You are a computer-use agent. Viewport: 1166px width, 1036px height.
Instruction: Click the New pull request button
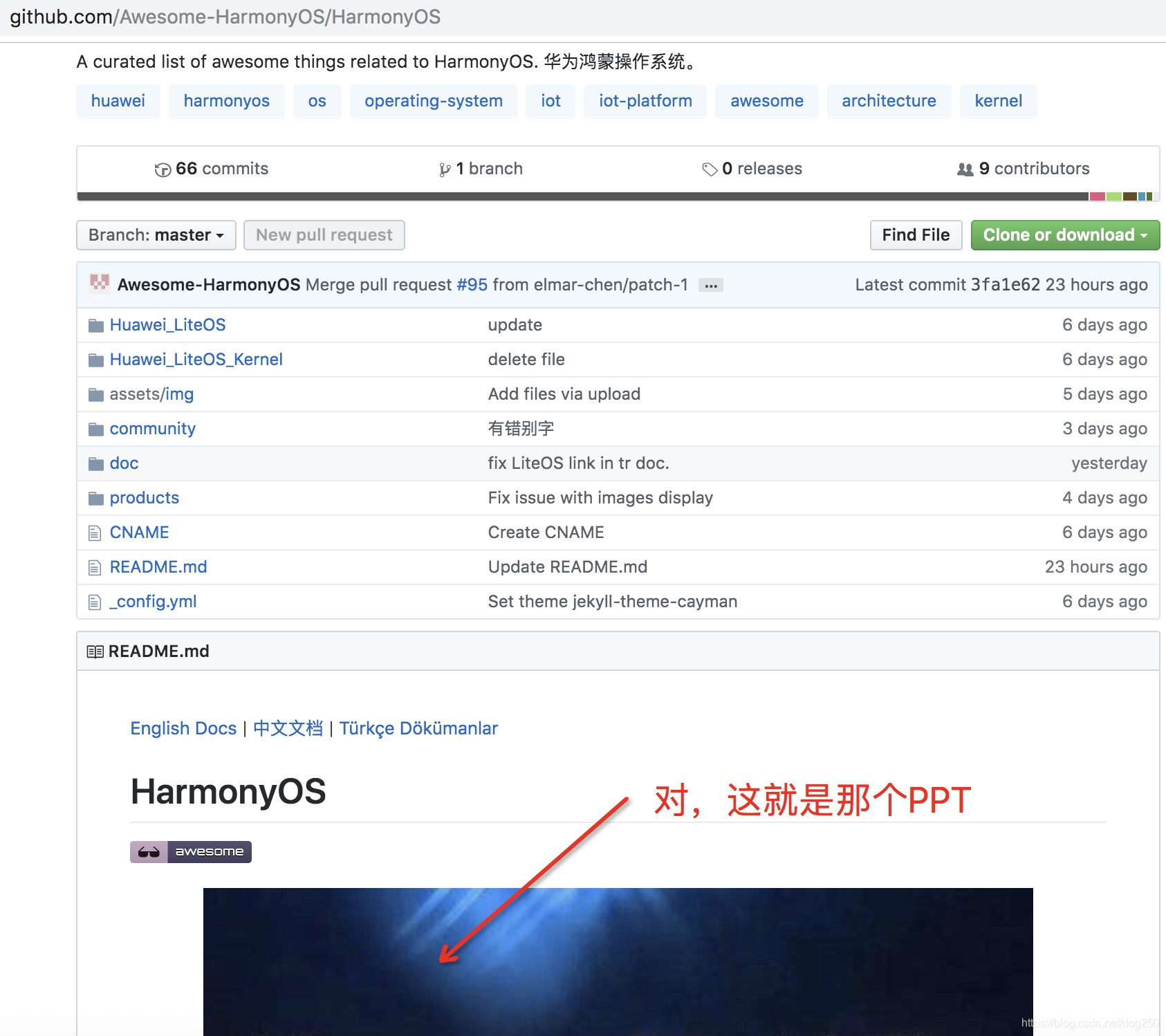(324, 235)
